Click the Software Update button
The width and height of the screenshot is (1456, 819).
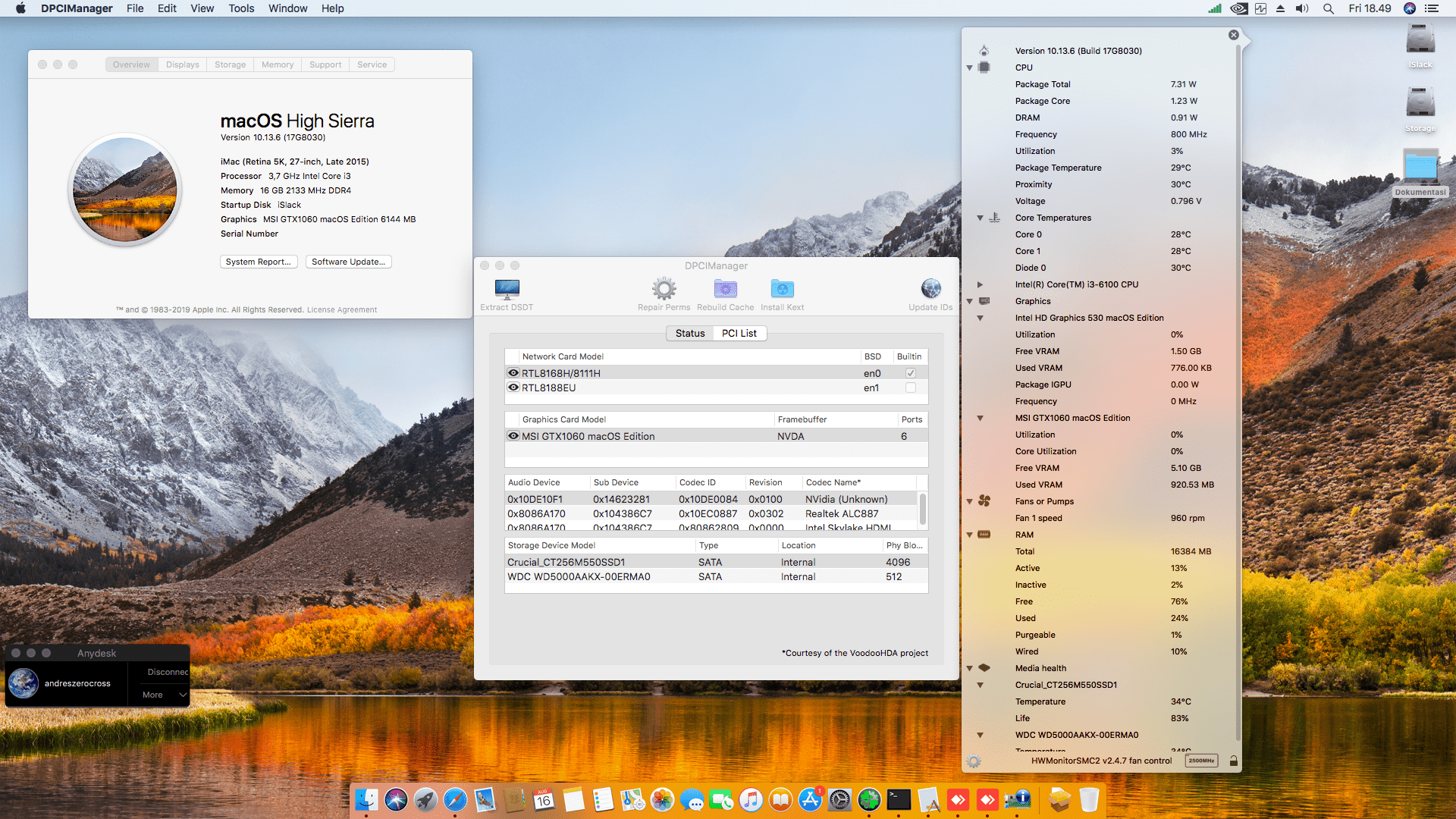click(348, 262)
